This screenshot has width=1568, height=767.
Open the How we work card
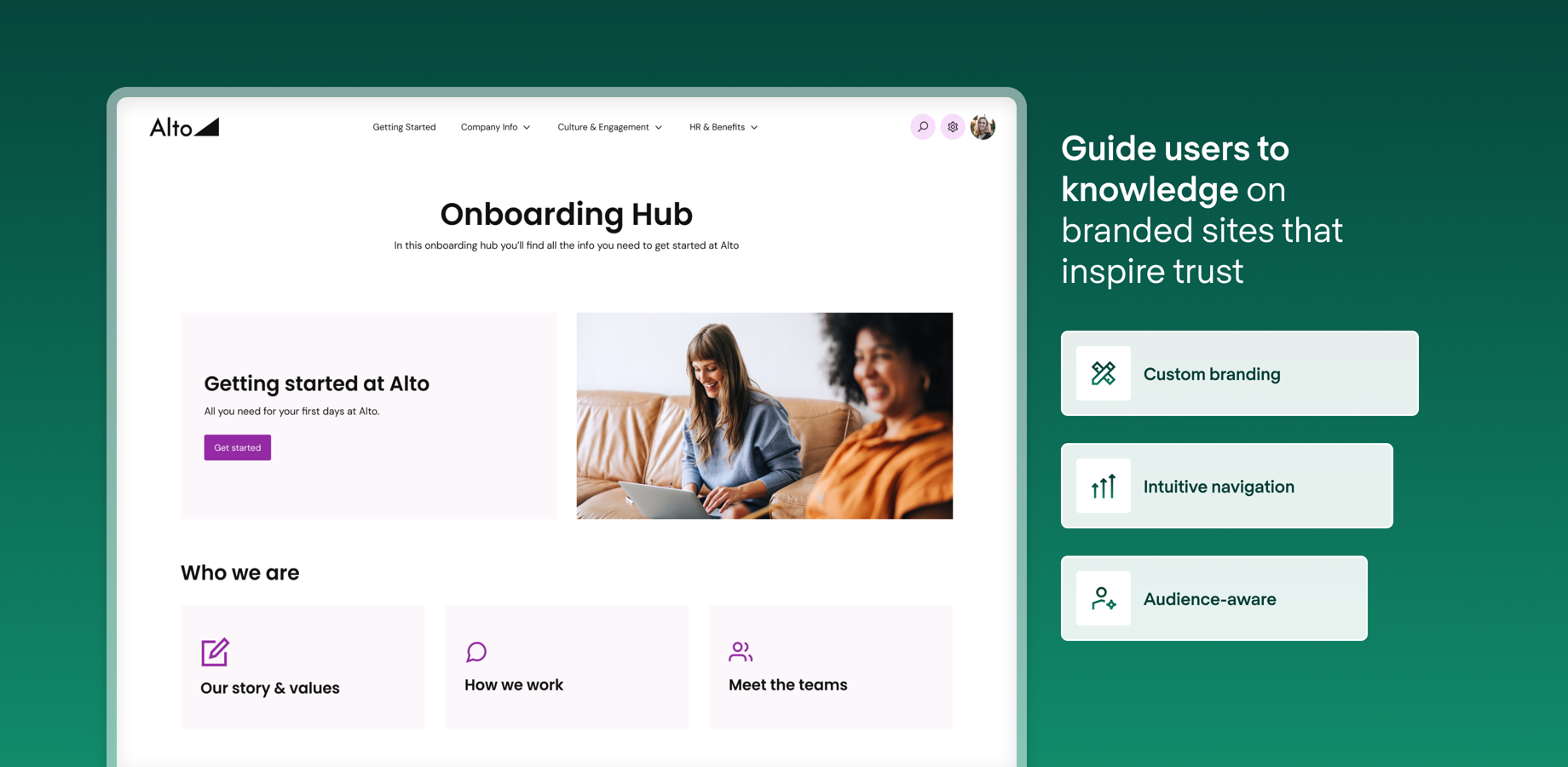566,667
